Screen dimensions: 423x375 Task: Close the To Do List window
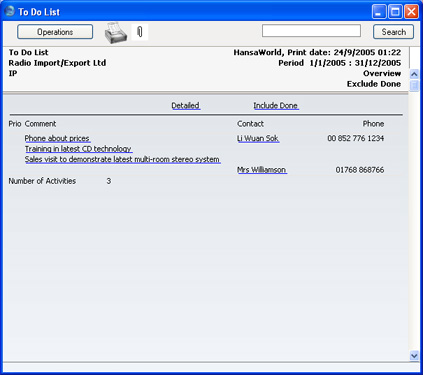click(411, 12)
